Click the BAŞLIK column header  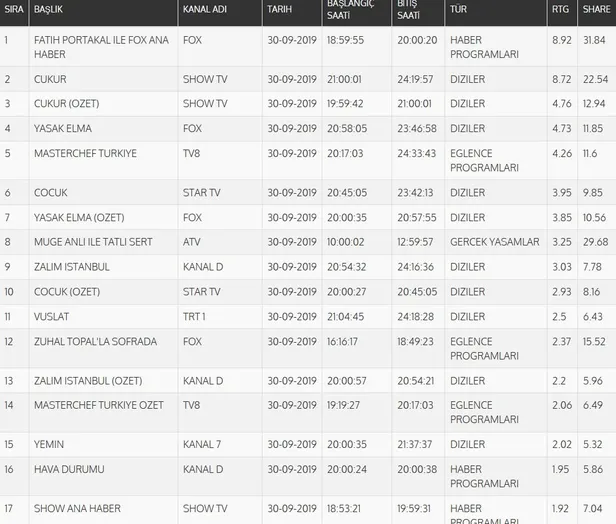tap(48, 9)
